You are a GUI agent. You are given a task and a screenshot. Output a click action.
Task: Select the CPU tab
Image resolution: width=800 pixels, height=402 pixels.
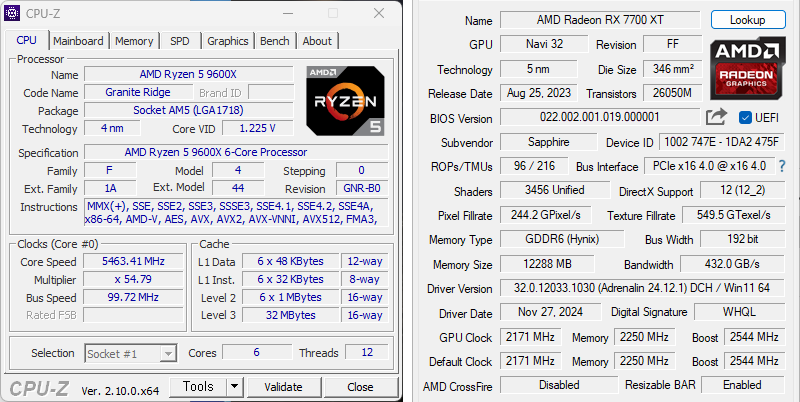(27, 40)
